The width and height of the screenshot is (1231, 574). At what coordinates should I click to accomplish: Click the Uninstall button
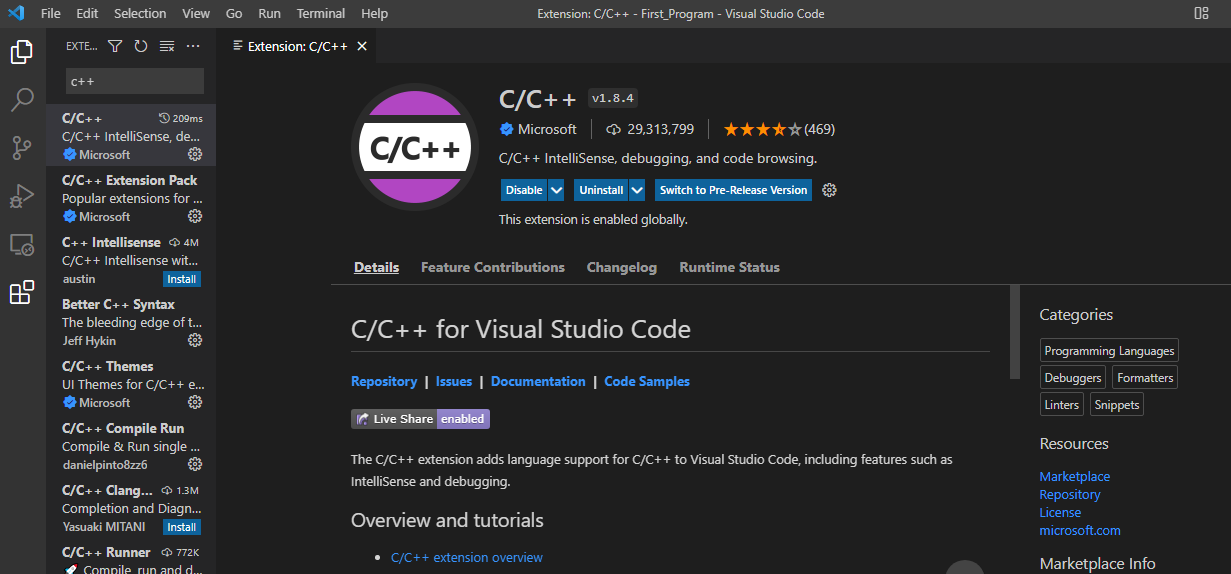[x=601, y=190]
